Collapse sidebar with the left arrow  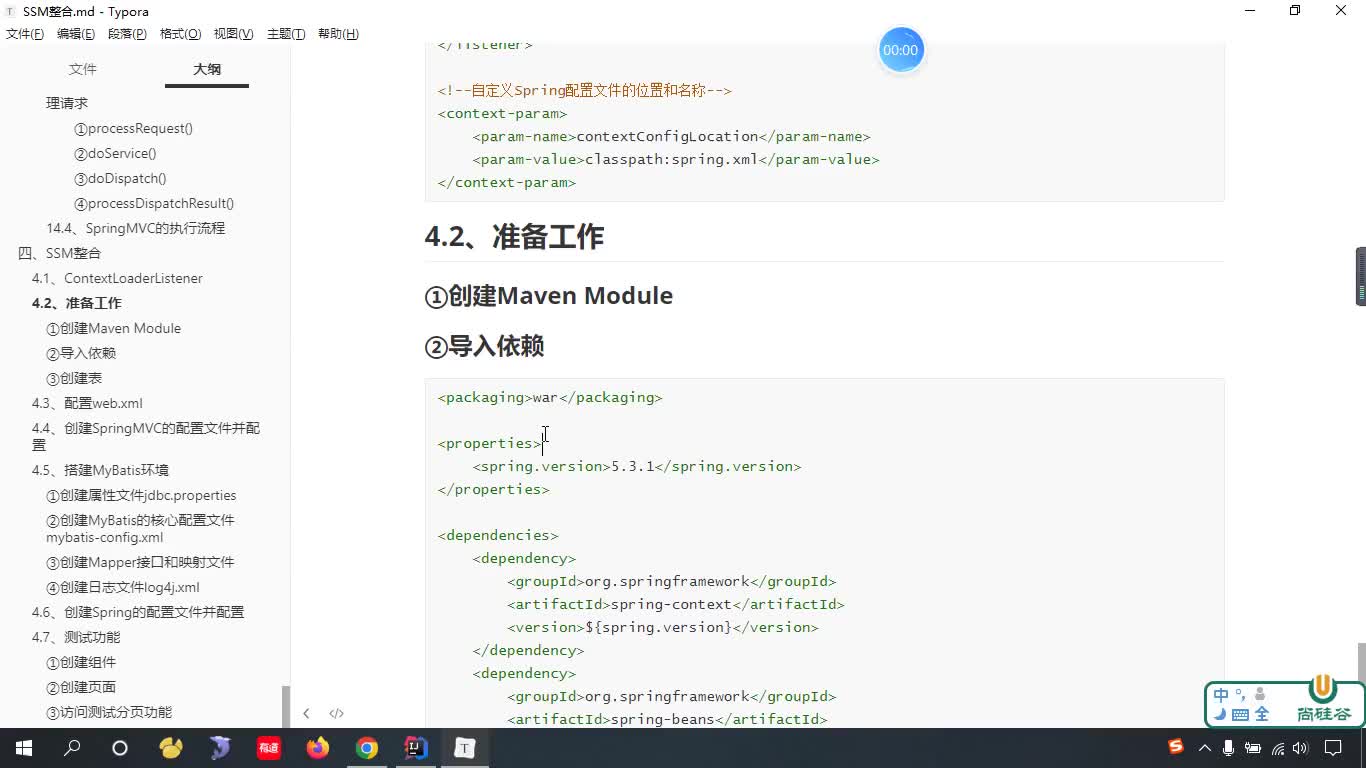pos(306,713)
